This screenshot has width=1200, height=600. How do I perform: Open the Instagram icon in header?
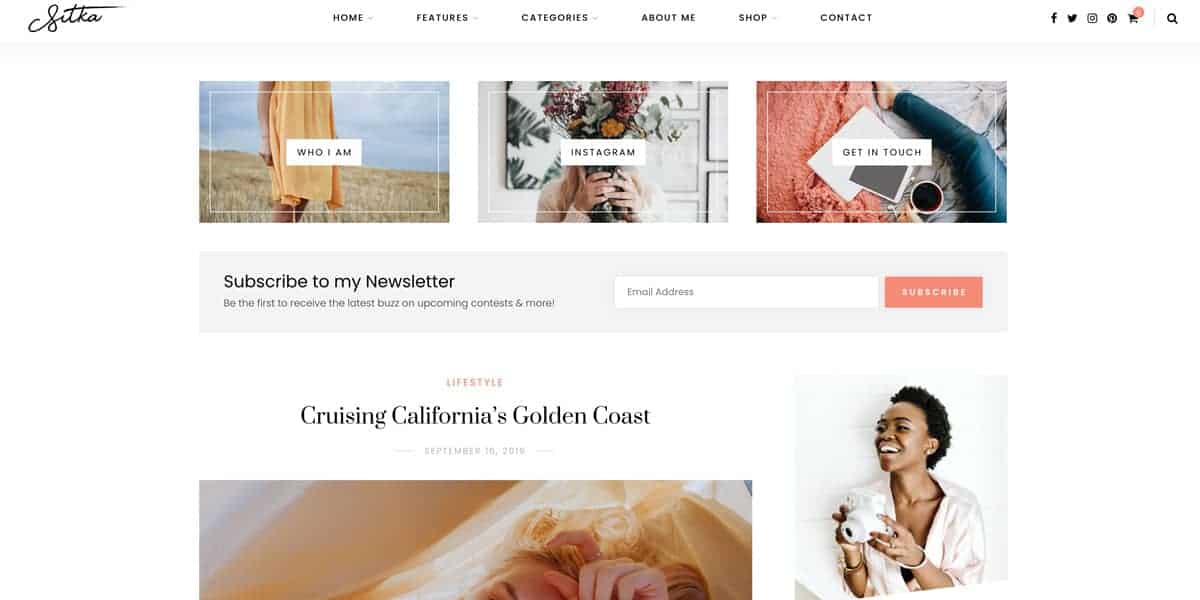1092,18
